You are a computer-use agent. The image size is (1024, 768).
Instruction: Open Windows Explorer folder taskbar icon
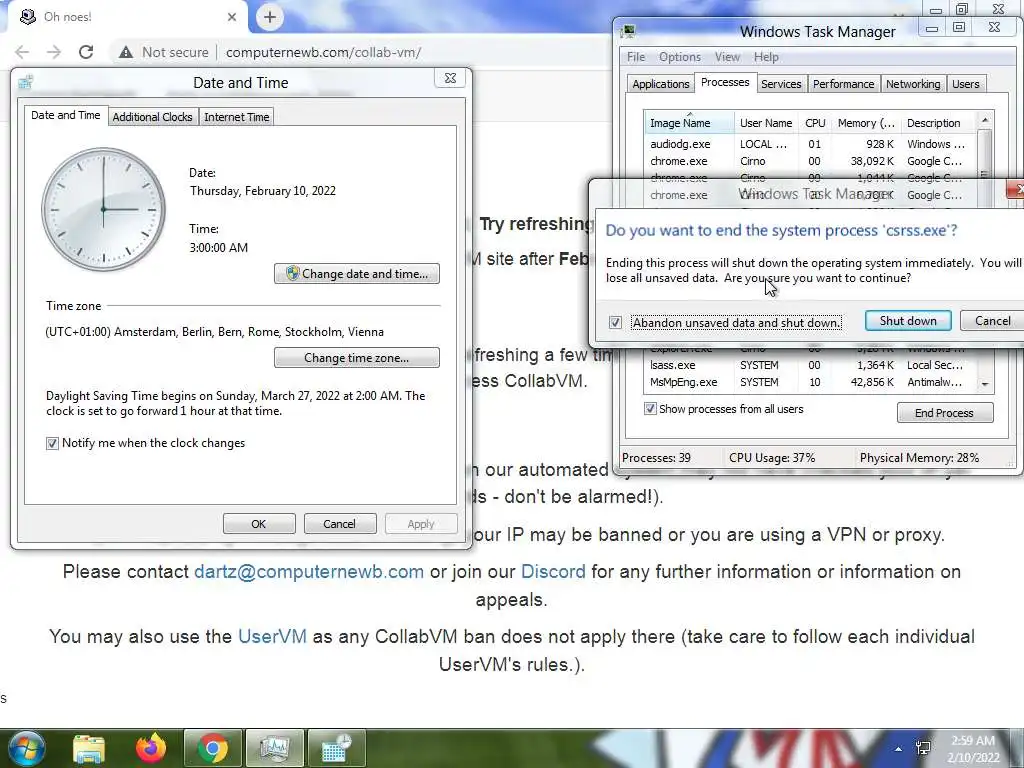[89, 748]
